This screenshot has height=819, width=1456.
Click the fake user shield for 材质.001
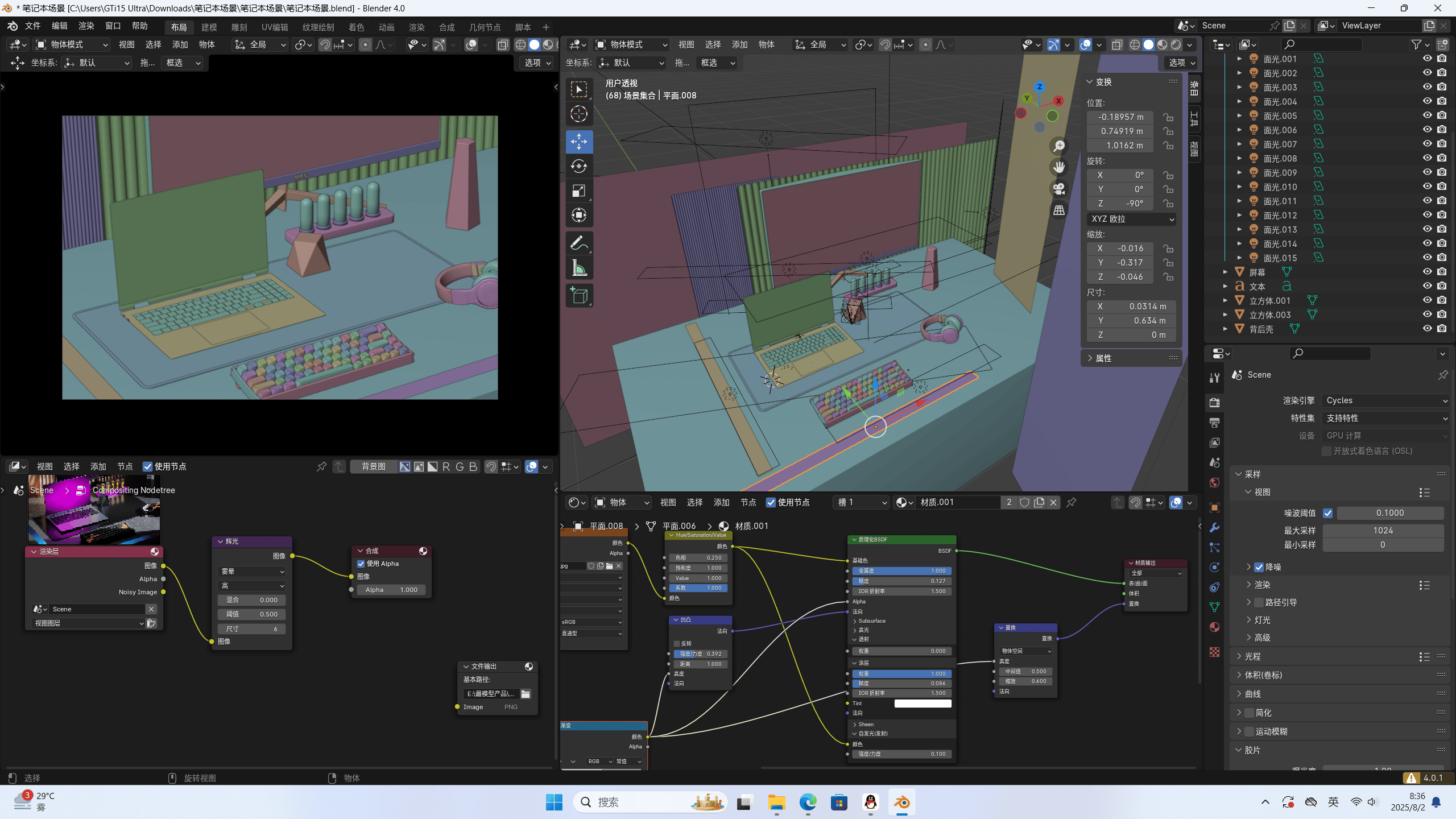tap(1024, 502)
